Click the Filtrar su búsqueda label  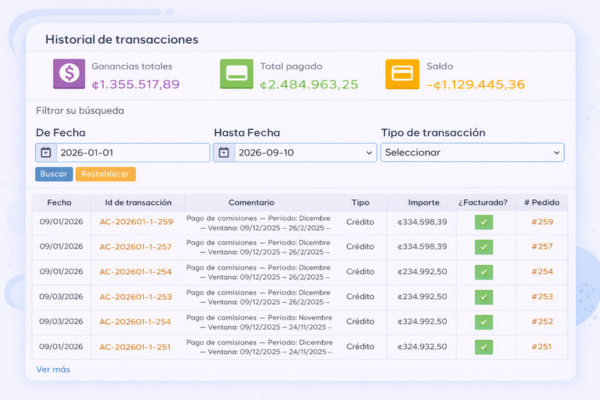click(x=80, y=111)
